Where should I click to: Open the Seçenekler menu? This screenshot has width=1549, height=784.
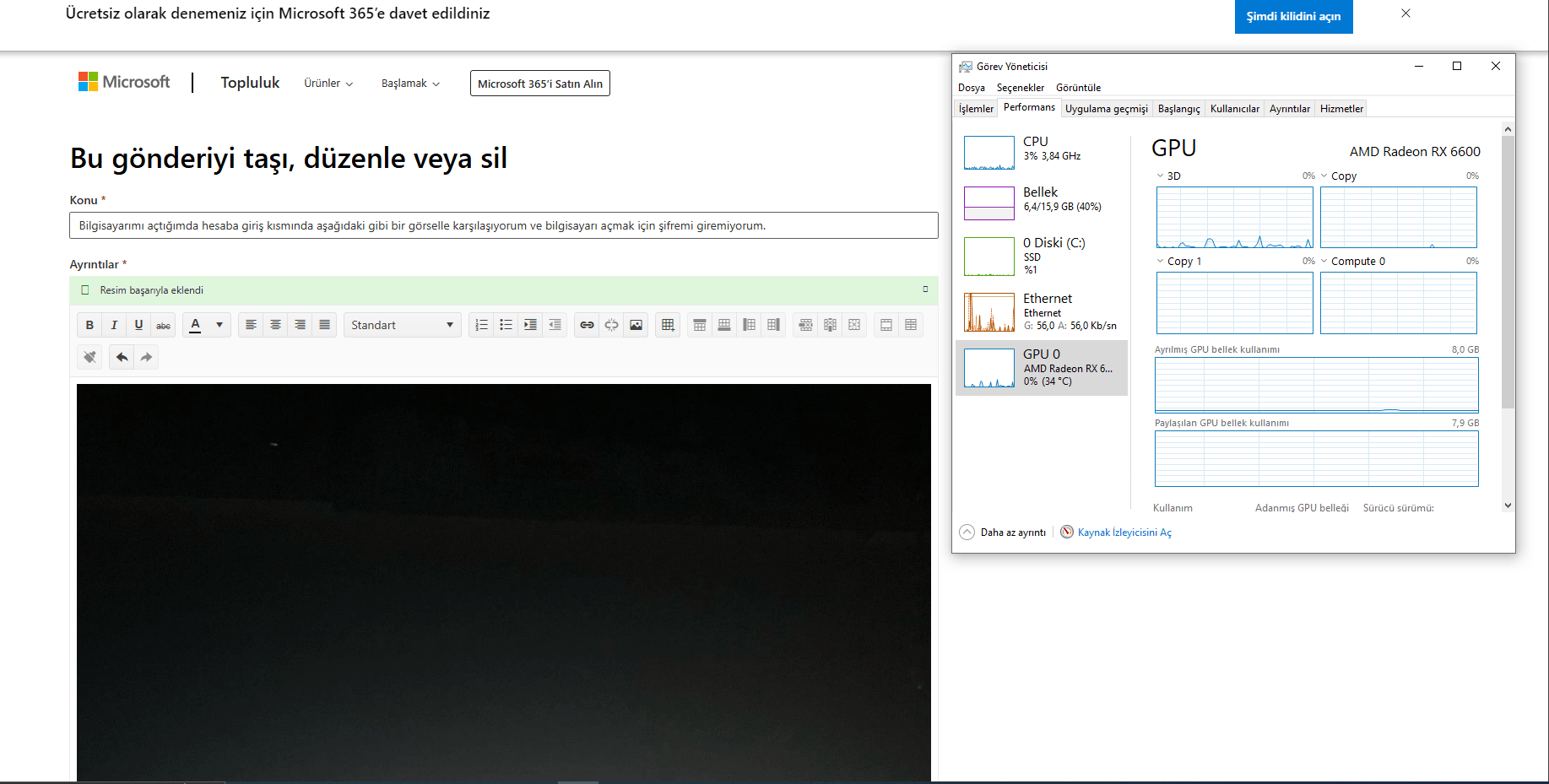coord(1021,88)
